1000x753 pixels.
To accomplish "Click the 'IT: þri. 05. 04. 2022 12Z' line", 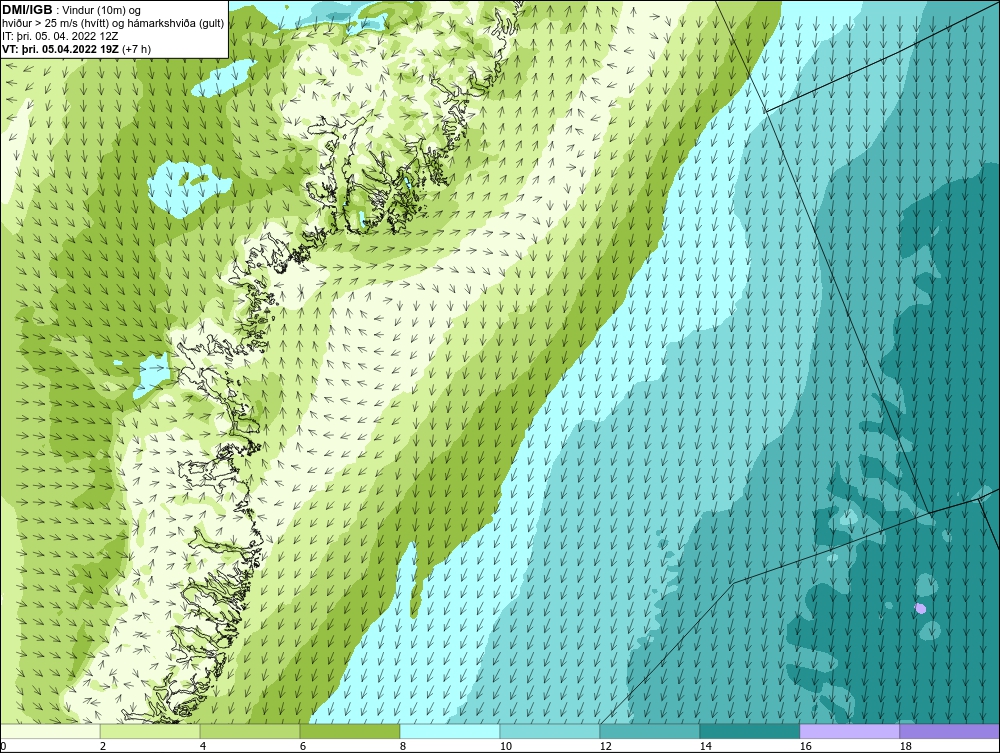I will [x=60, y=36].
